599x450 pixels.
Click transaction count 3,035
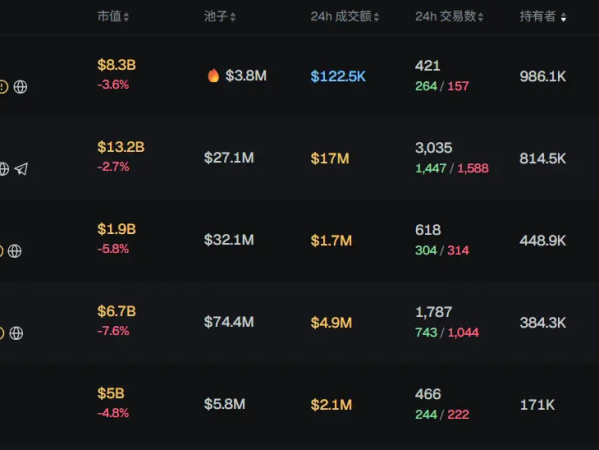[x=434, y=148]
